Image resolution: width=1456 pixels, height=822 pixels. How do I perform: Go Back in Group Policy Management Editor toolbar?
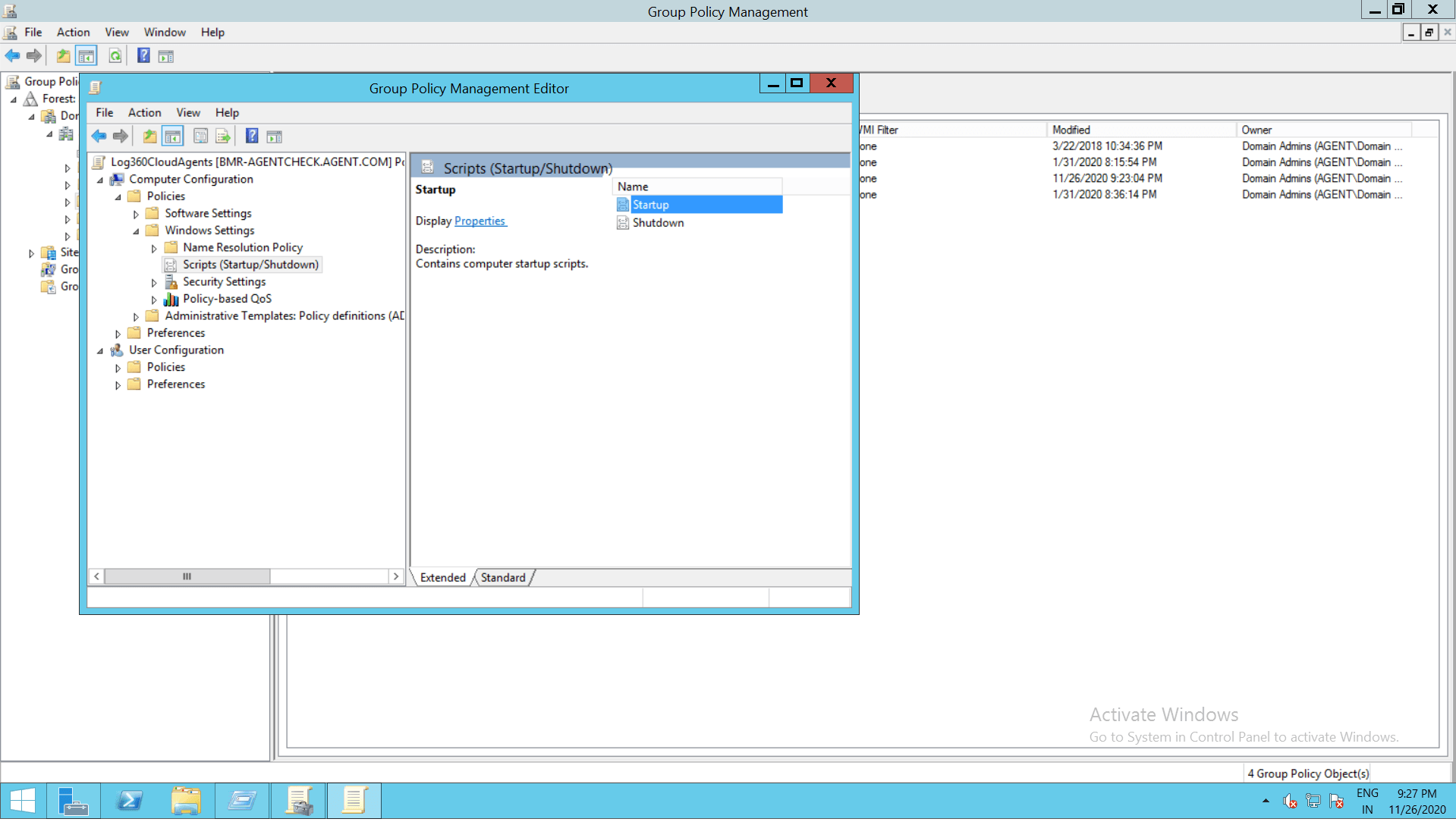pyautogui.click(x=99, y=136)
